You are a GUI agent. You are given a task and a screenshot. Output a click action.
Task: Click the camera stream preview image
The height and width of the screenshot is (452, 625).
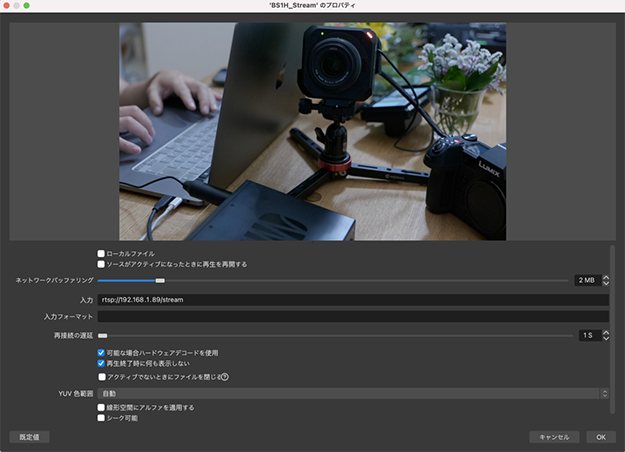(312, 131)
